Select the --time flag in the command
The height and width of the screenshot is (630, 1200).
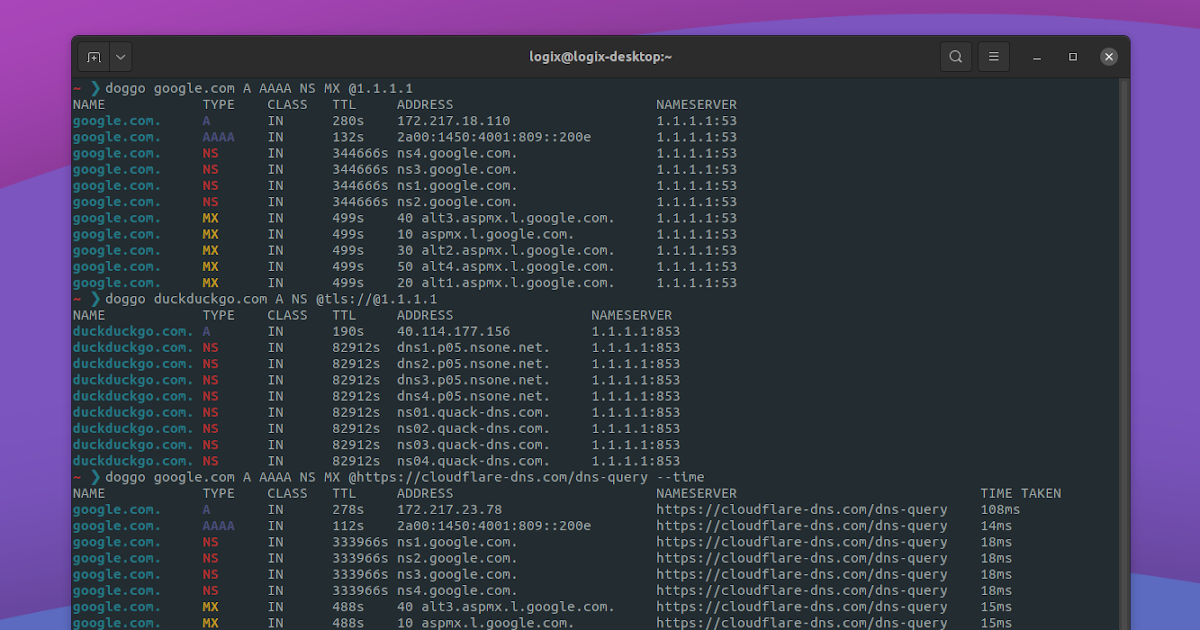686,477
